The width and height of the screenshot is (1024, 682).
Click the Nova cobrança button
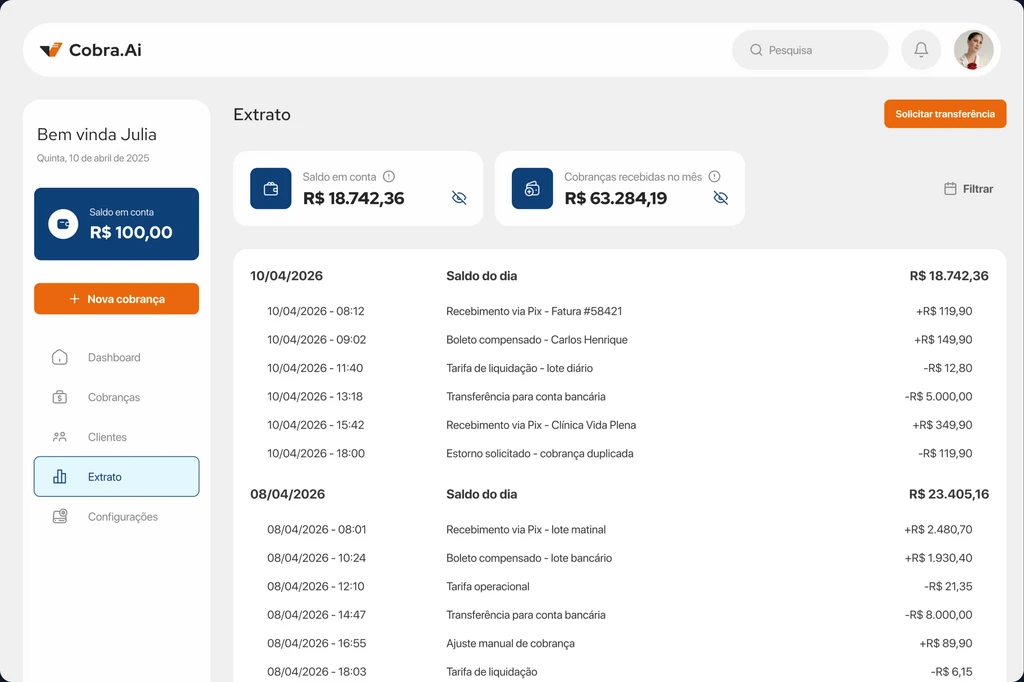coord(116,299)
